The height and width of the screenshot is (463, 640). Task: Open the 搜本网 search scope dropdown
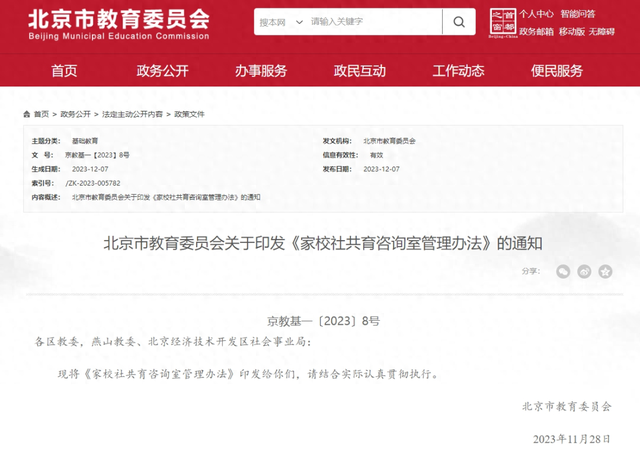click(282, 22)
